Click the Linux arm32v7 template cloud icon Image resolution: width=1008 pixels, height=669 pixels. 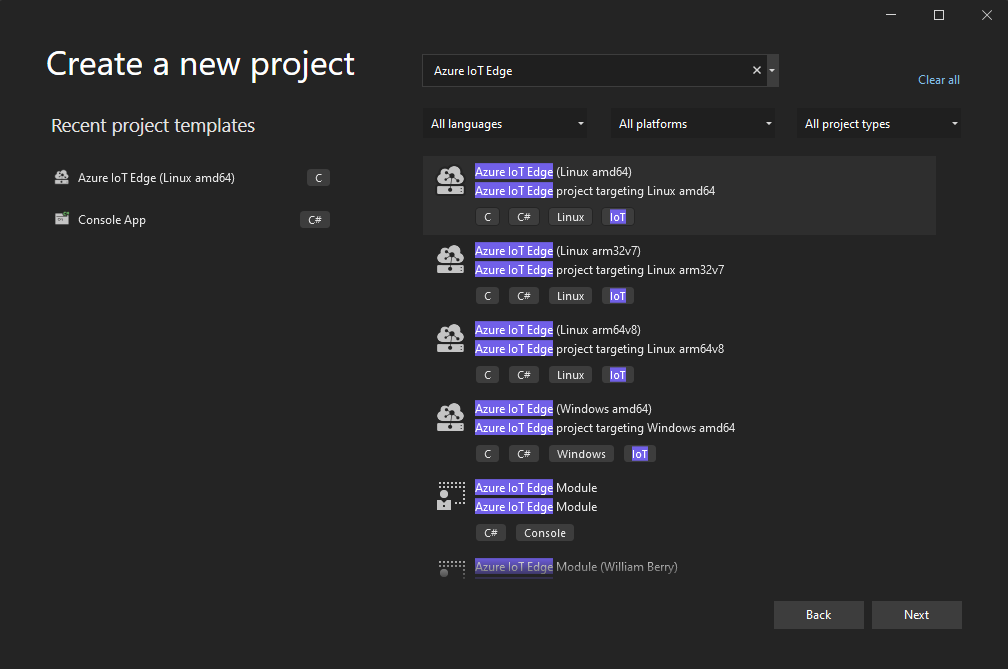pyautogui.click(x=450, y=260)
